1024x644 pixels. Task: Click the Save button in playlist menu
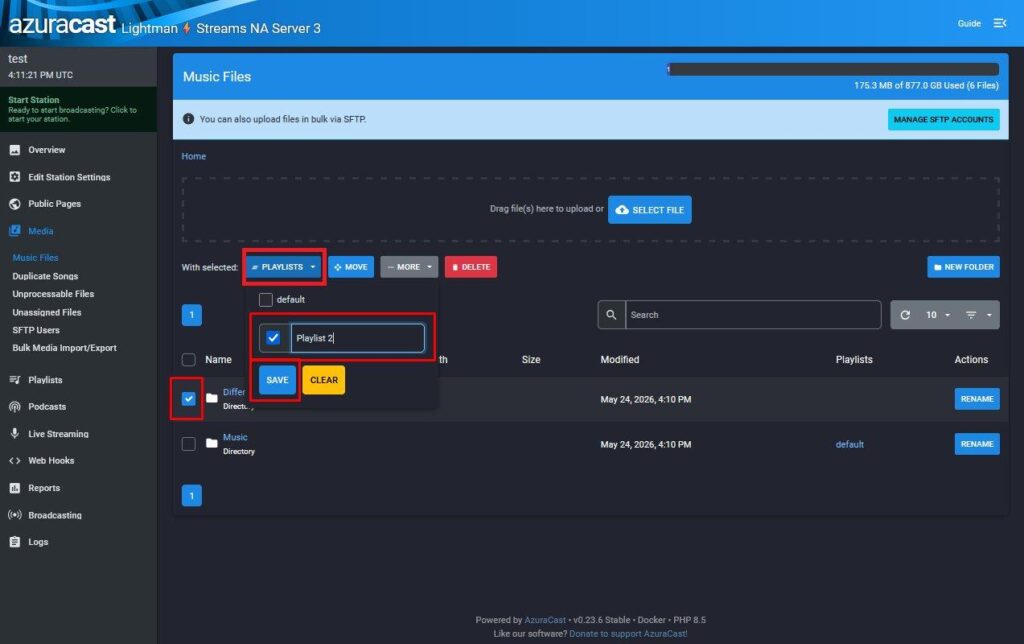coord(277,379)
